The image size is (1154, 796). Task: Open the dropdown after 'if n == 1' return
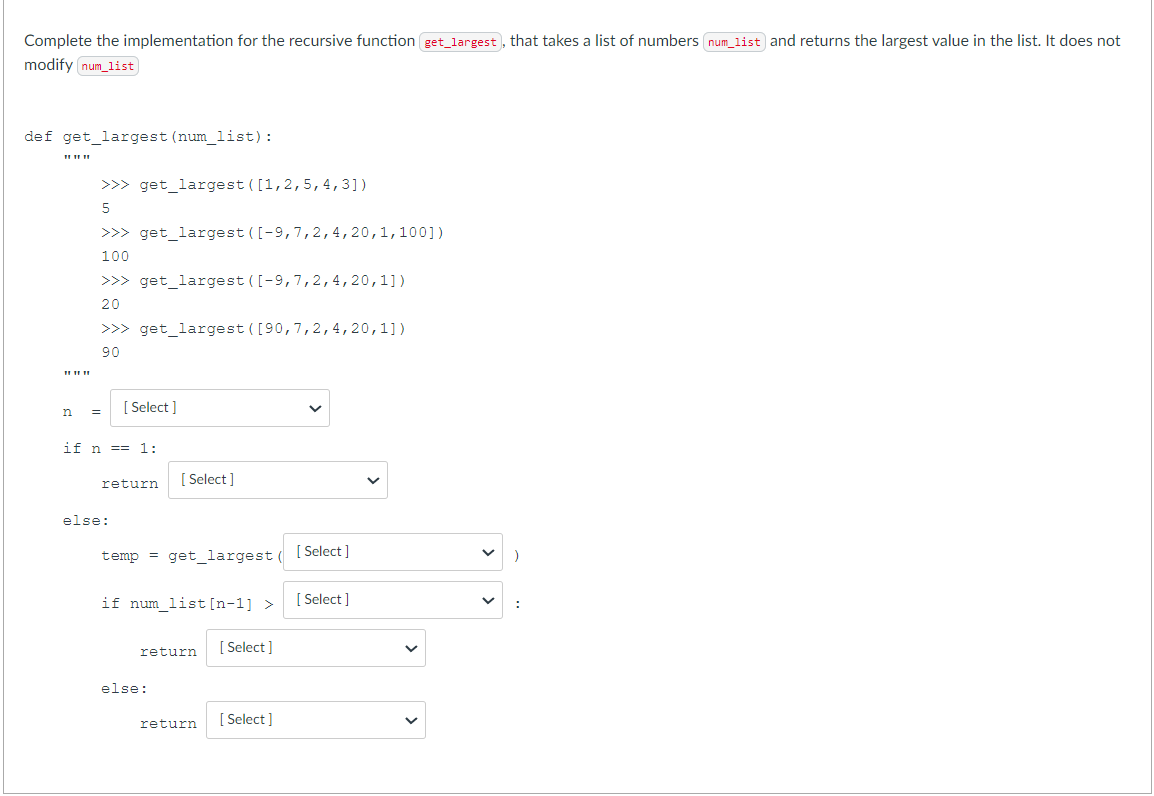pyautogui.click(x=277, y=480)
